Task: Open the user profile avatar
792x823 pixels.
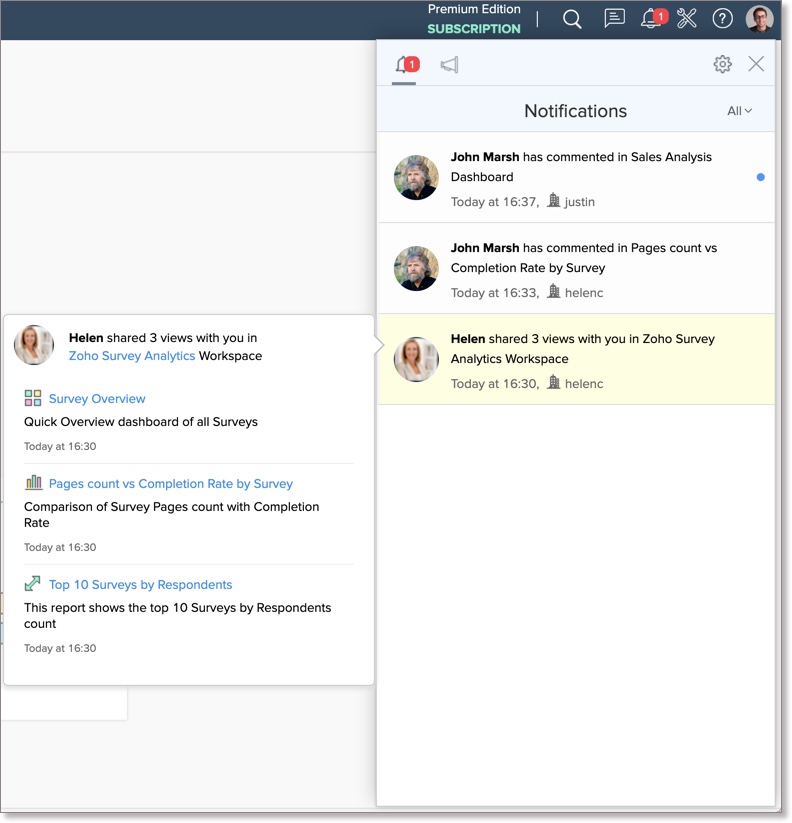Action: [760, 19]
